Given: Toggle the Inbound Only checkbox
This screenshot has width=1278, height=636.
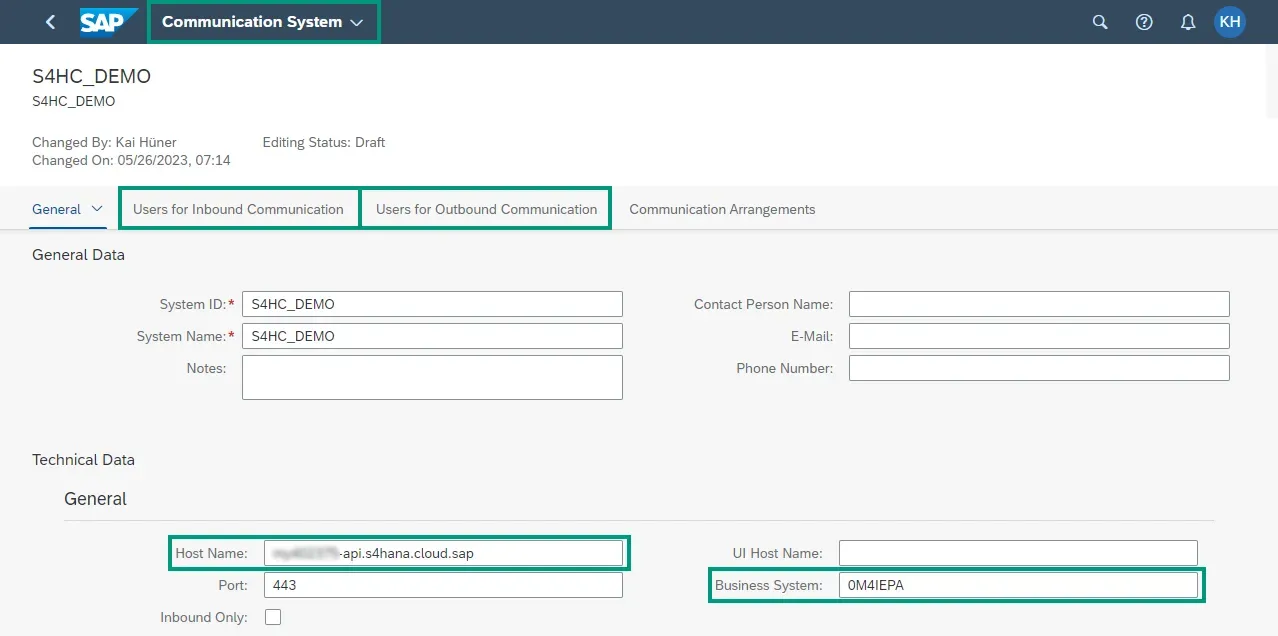Looking at the screenshot, I should click(273, 617).
